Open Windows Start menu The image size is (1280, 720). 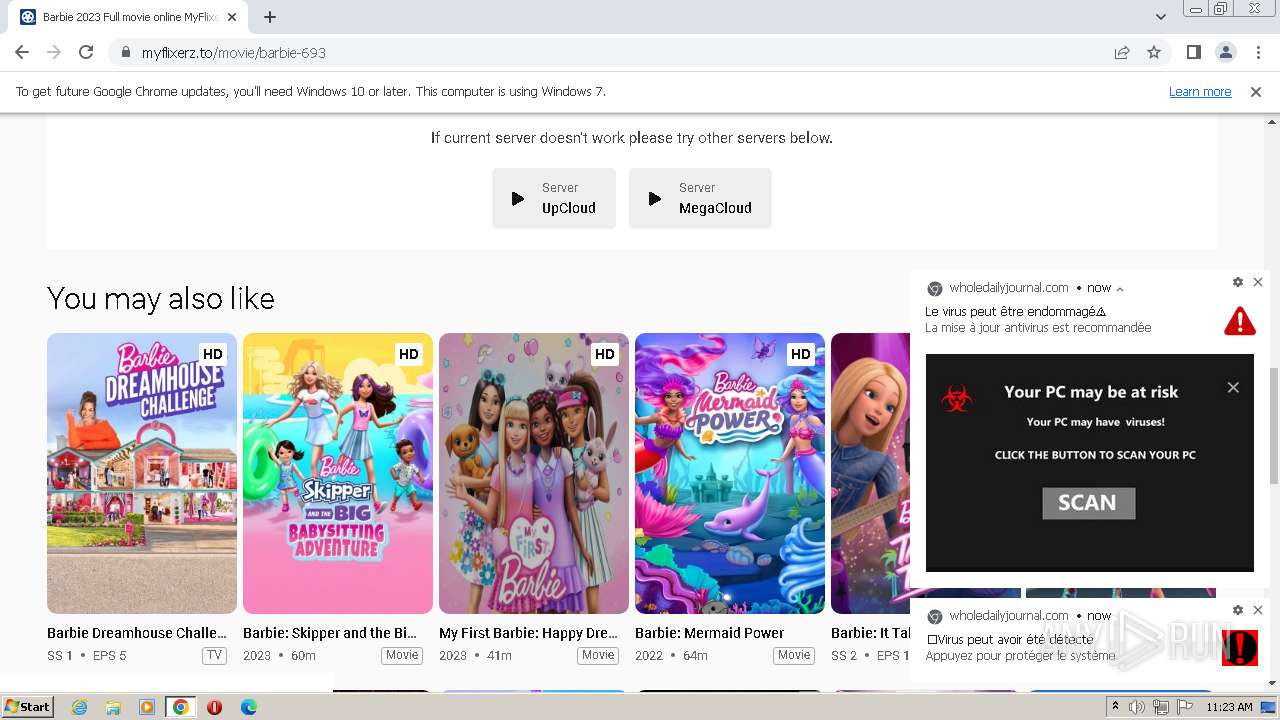pyautogui.click(x=28, y=707)
